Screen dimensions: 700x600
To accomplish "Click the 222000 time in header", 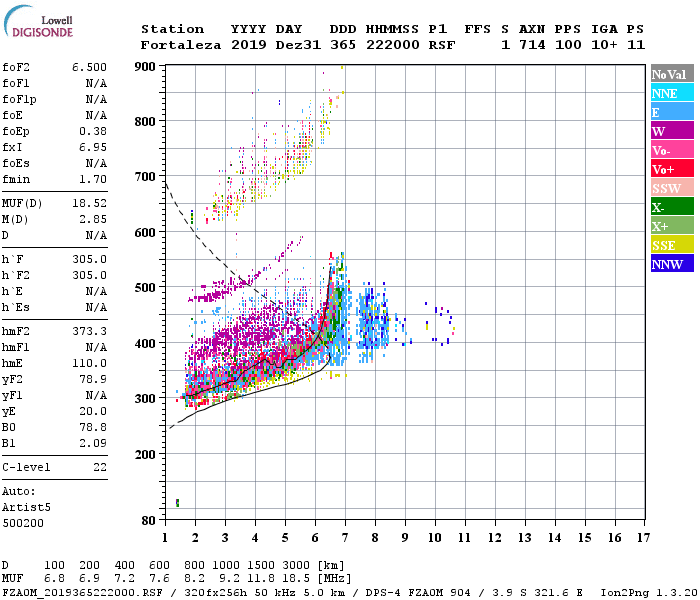I will [x=393, y=45].
